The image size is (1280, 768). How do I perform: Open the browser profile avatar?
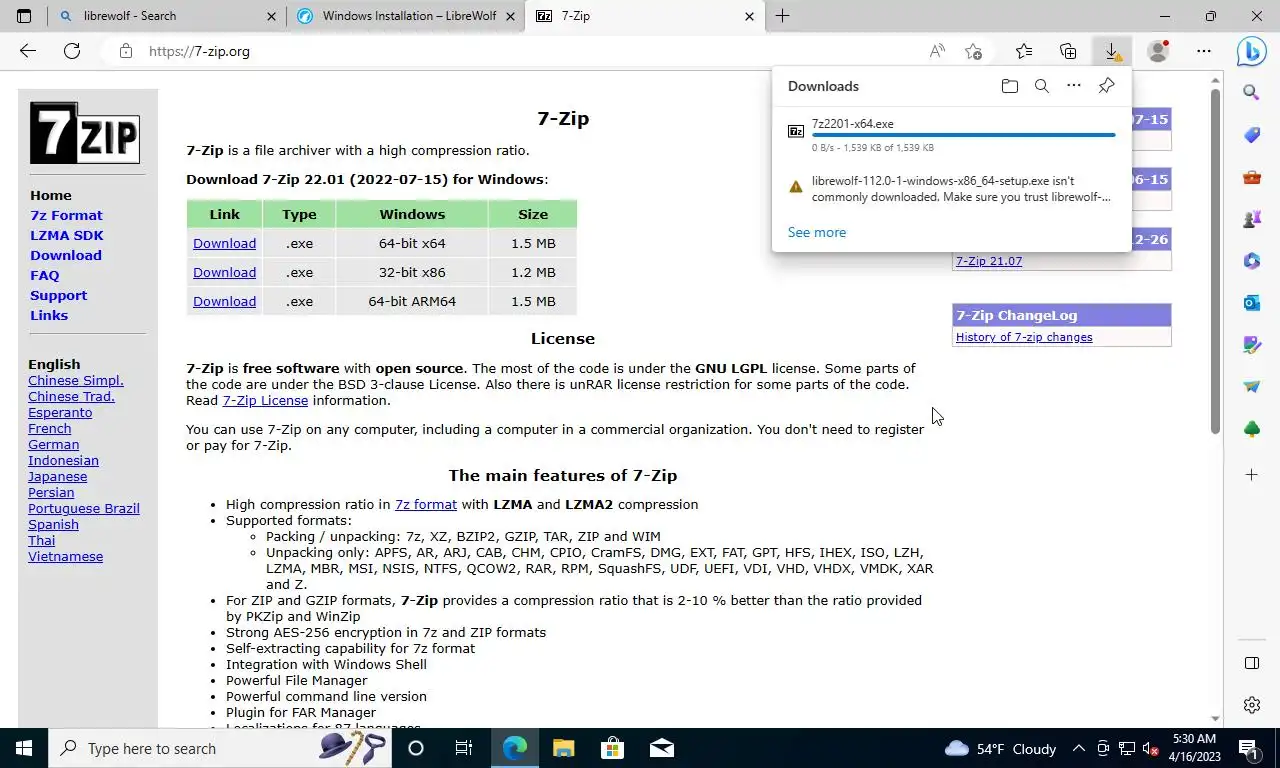pyautogui.click(x=1158, y=51)
